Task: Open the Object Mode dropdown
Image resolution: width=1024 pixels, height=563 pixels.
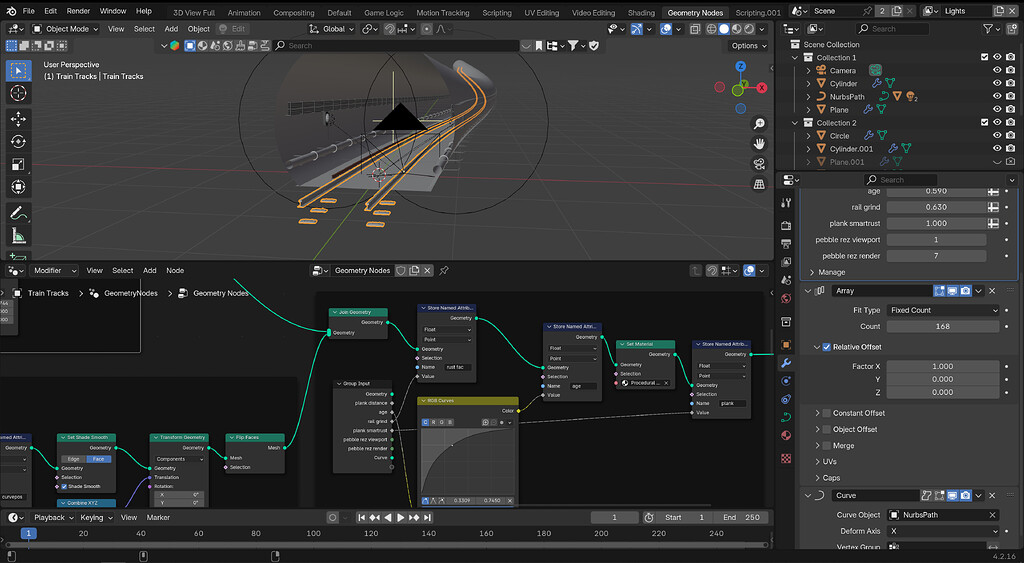Action: 65,29
